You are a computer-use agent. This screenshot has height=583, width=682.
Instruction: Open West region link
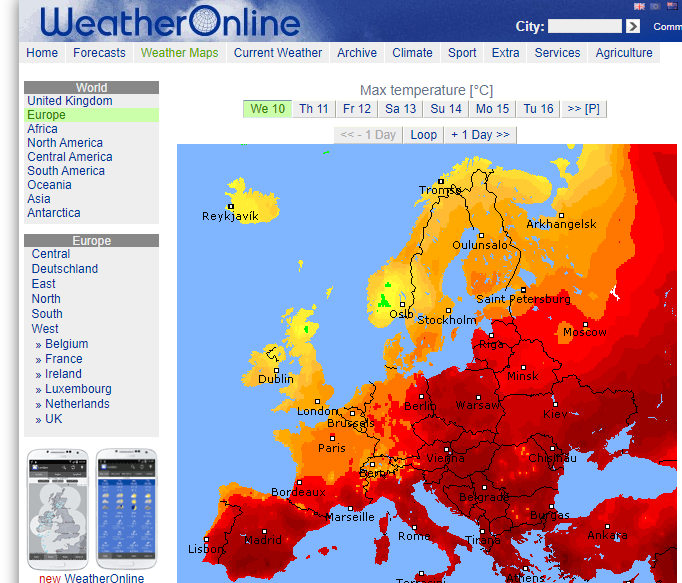(45, 329)
